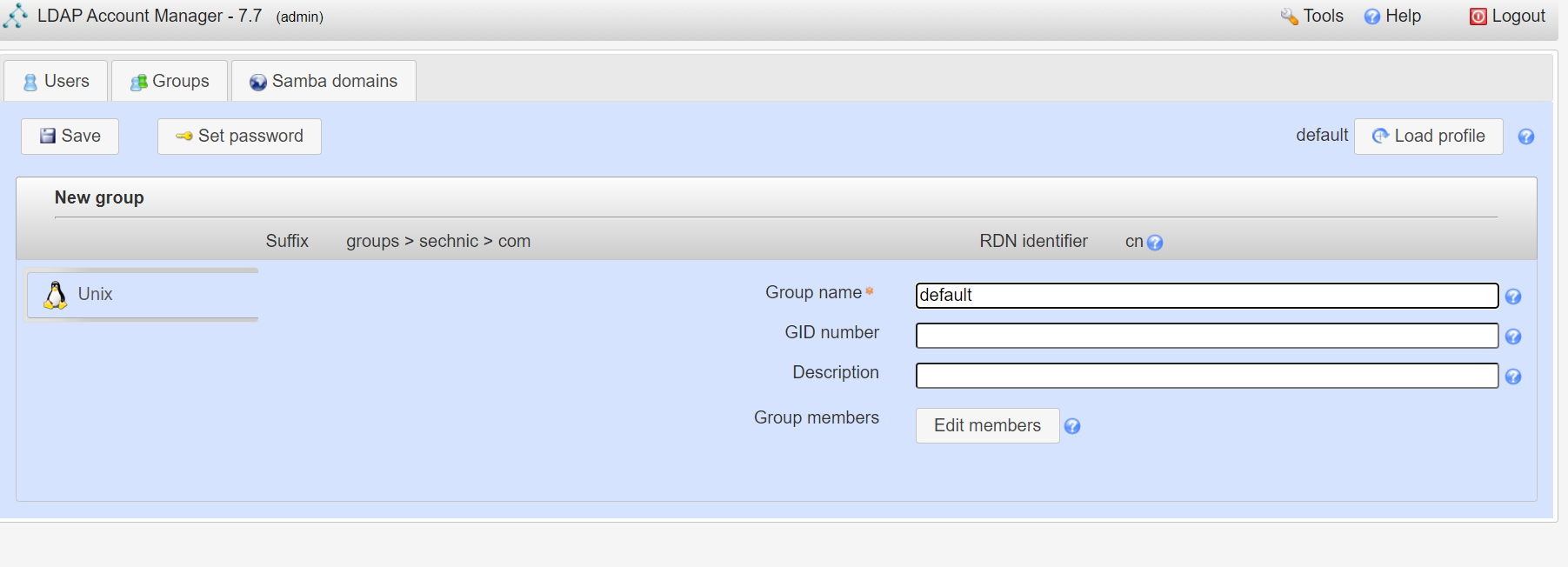Log out using the Logout link
The image size is (1568, 567).
coord(1507,16)
